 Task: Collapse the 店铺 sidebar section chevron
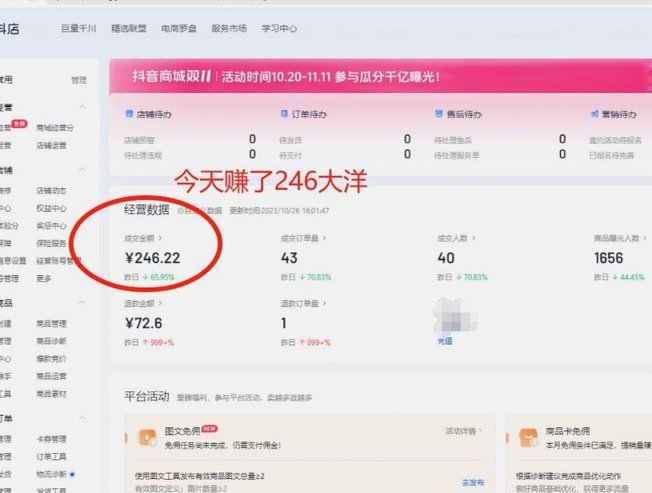click(82, 170)
